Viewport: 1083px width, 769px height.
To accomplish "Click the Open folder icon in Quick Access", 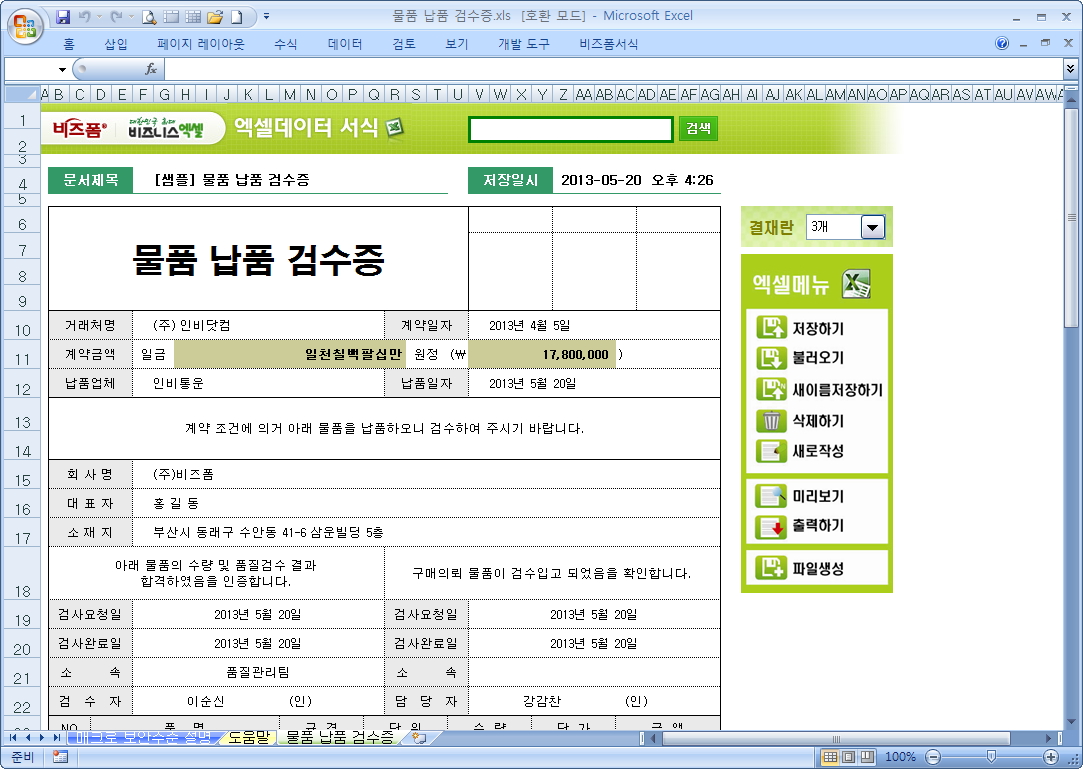I will (214, 17).
